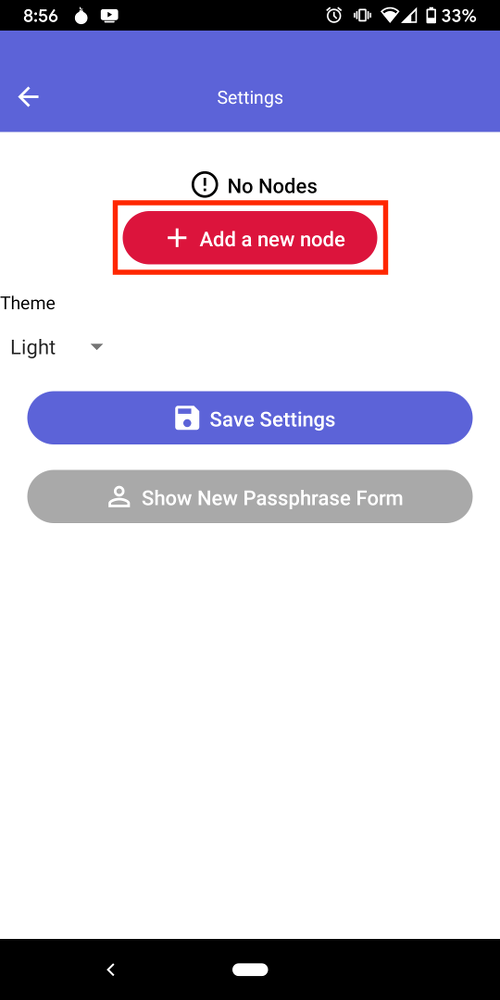Viewport: 500px width, 1000px height.
Task: Tap the back arrow in Settings header
Action: click(x=28, y=97)
